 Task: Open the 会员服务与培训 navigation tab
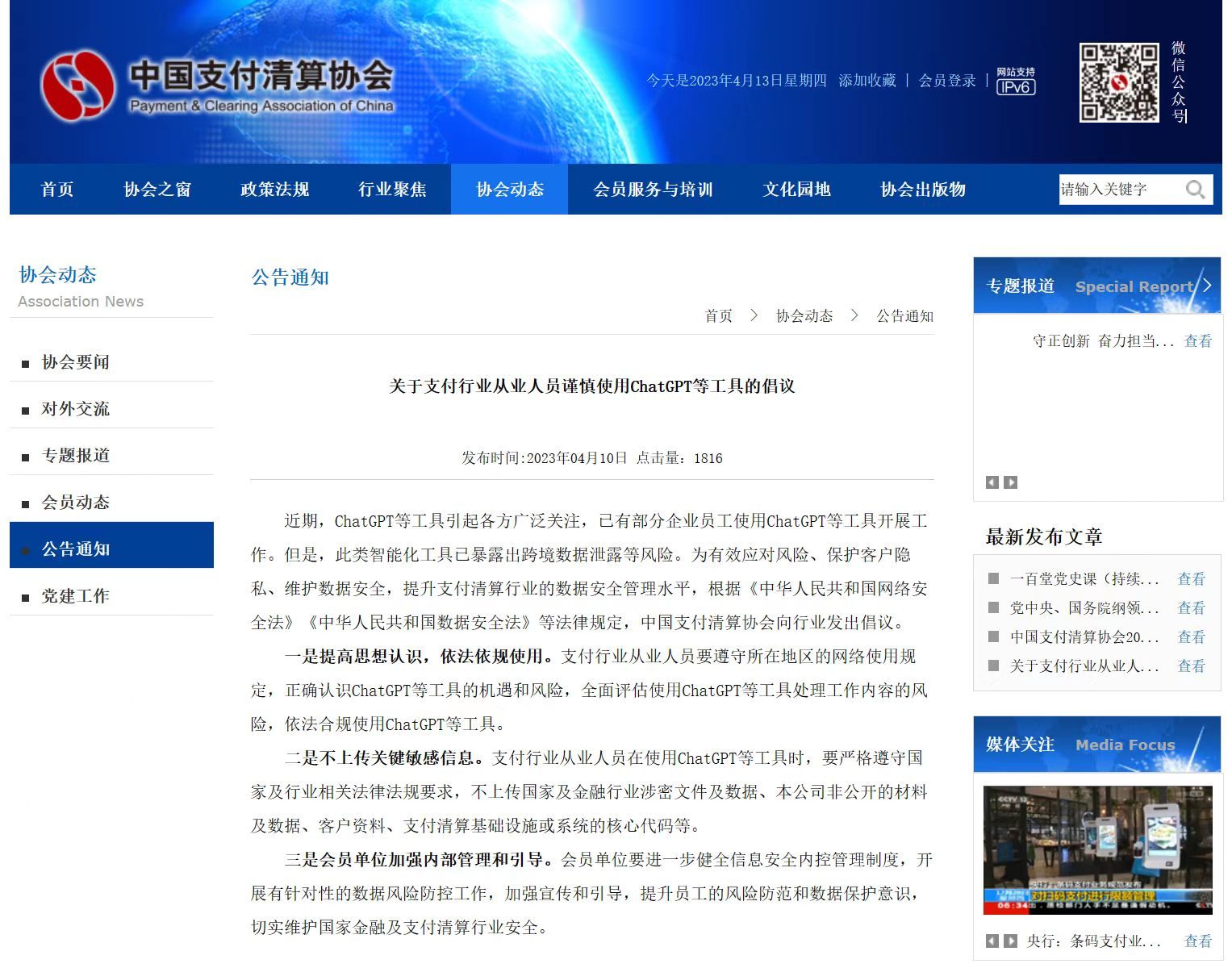tap(654, 190)
